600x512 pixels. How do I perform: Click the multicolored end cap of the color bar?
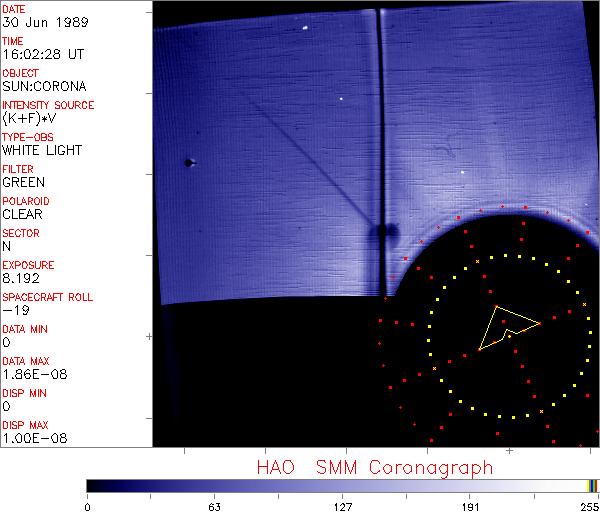point(592,485)
